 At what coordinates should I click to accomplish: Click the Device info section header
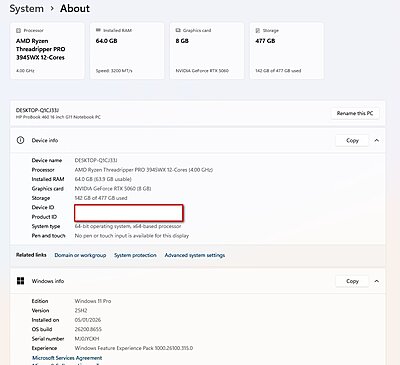coord(198,140)
